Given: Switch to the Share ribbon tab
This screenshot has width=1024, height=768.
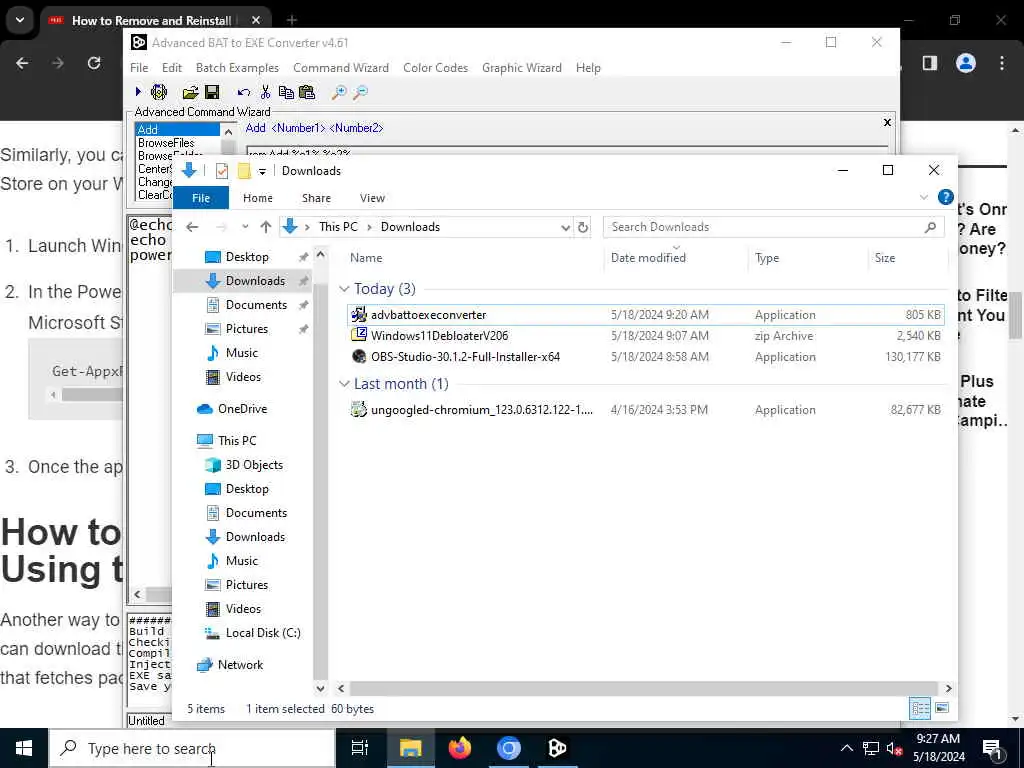Looking at the screenshot, I should coord(316,198).
